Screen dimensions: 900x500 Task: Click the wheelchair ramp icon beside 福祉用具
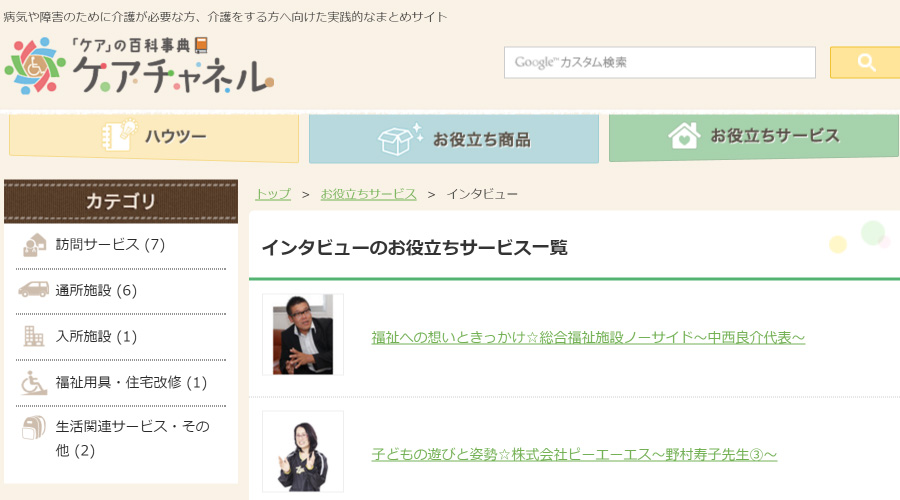point(34,383)
